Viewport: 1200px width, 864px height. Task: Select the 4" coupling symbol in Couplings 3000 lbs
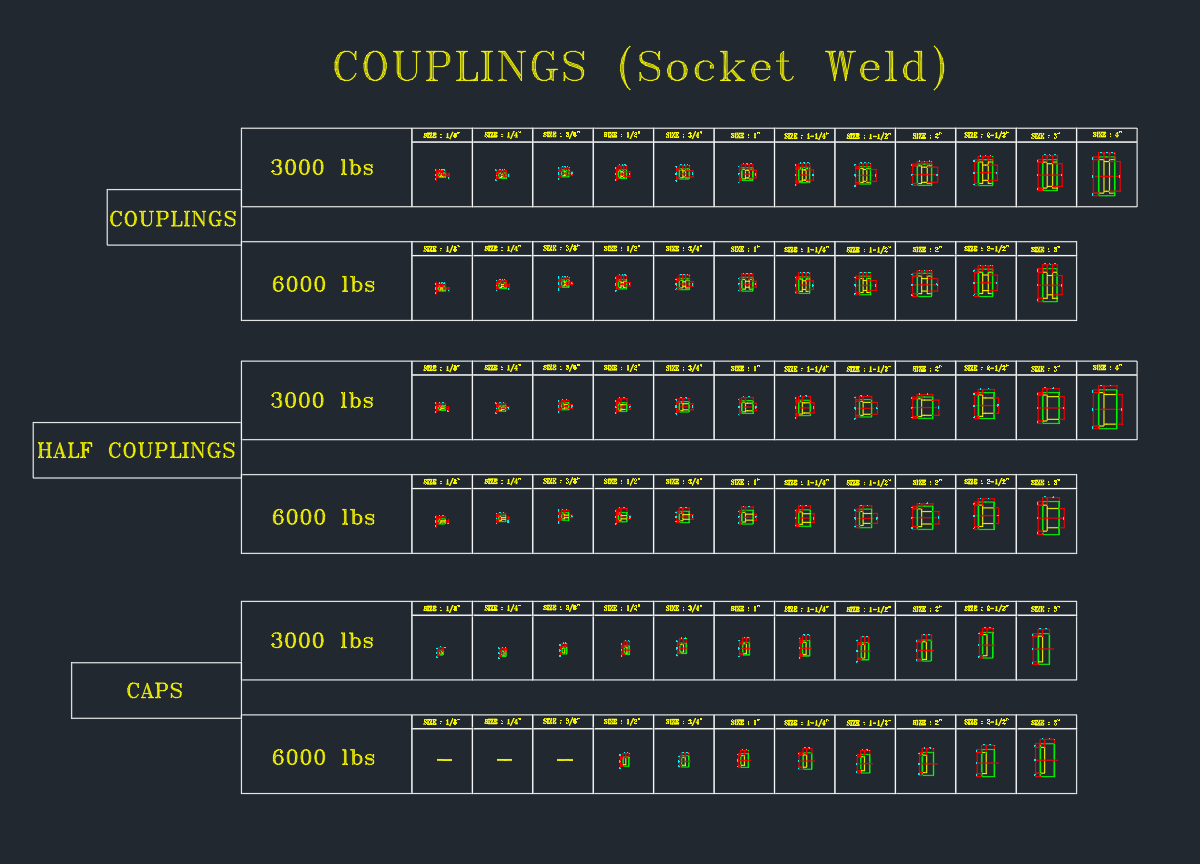[1106, 175]
